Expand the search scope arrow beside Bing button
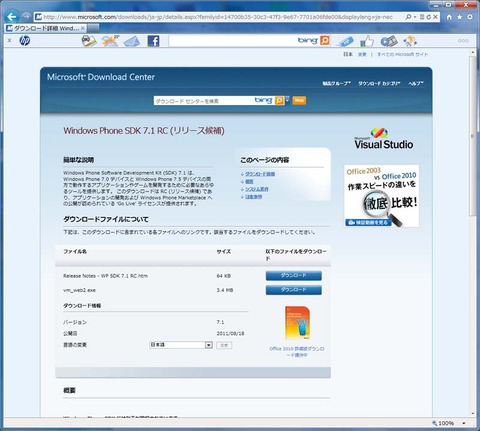Image resolution: width=480 pixels, height=431 pixels. pos(287,100)
